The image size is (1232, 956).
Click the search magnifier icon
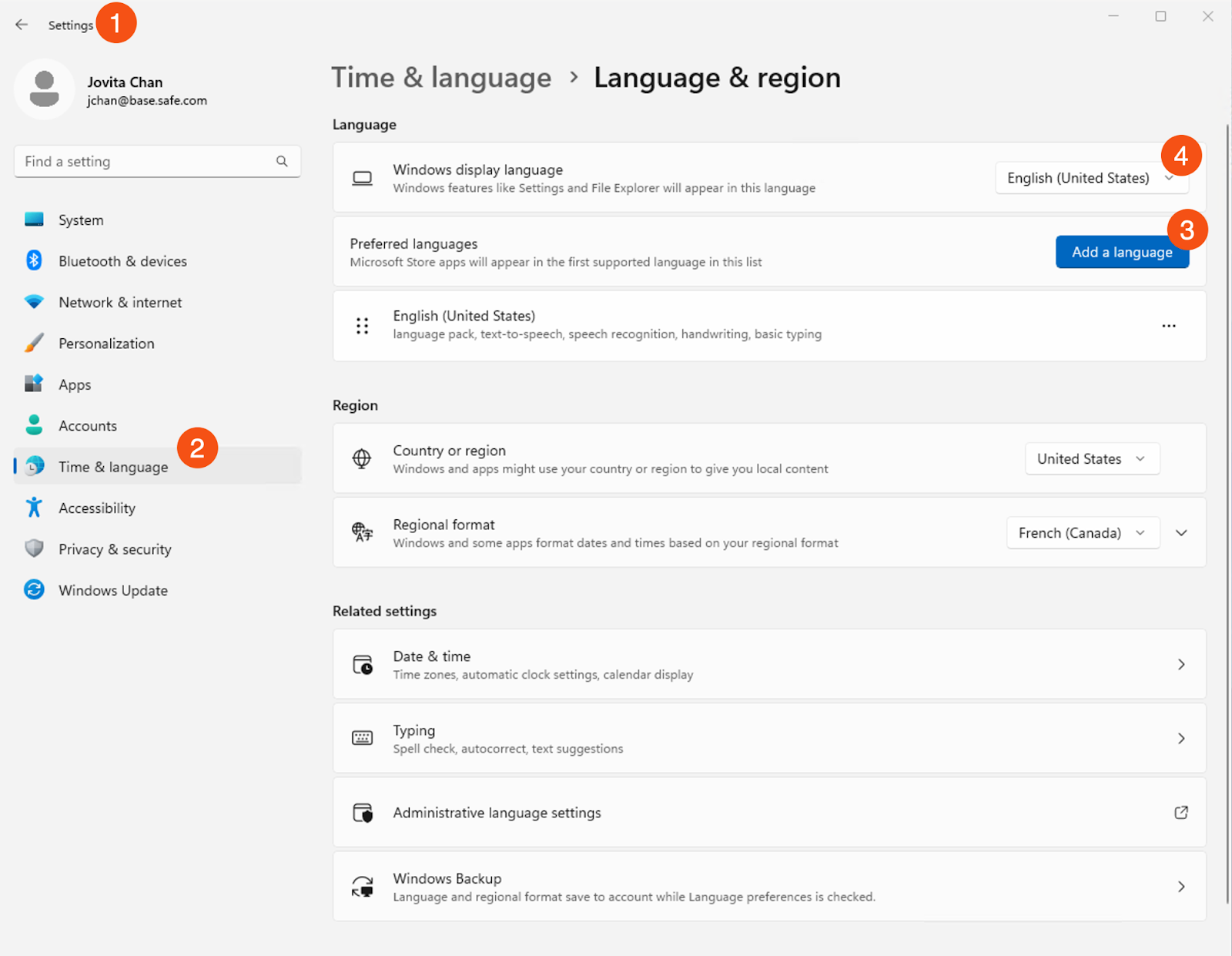(x=282, y=161)
